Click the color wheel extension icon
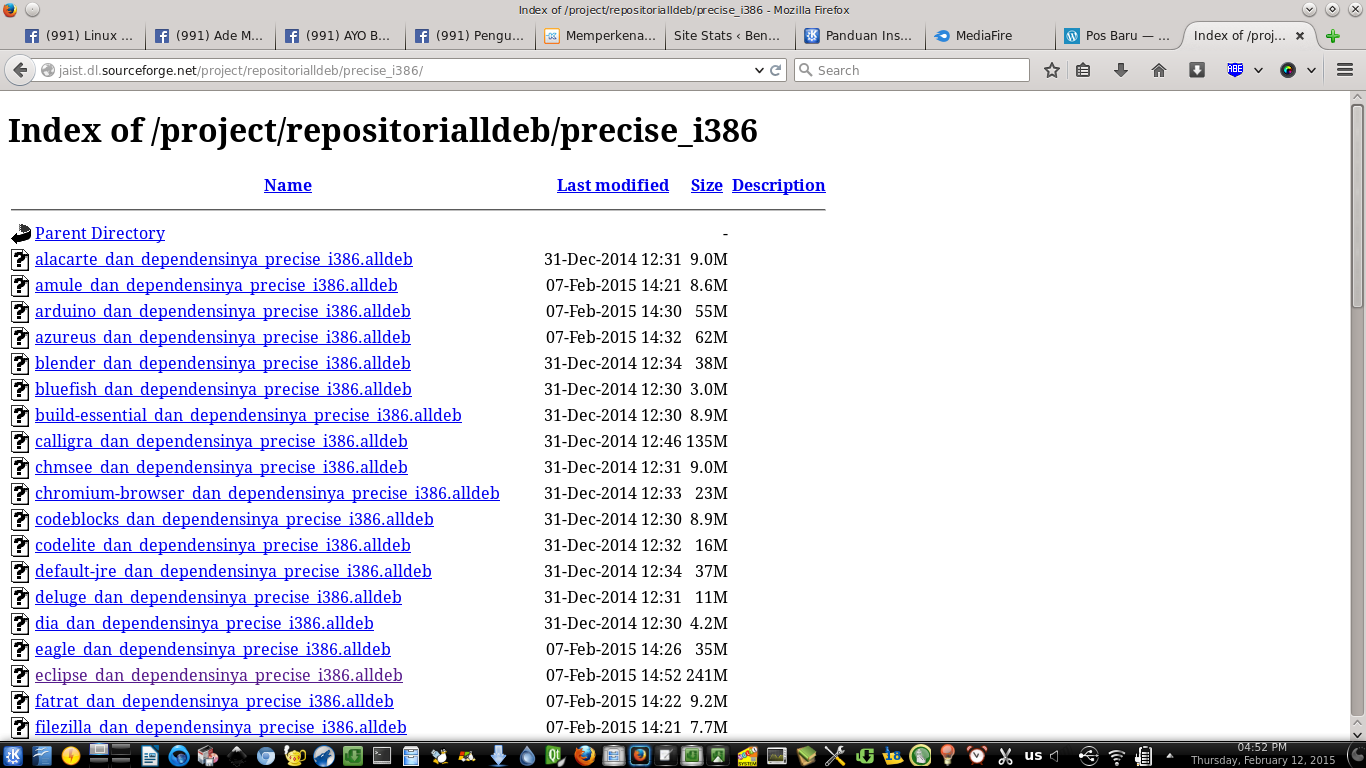Image resolution: width=1366 pixels, height=768 pixels. 1288,70
